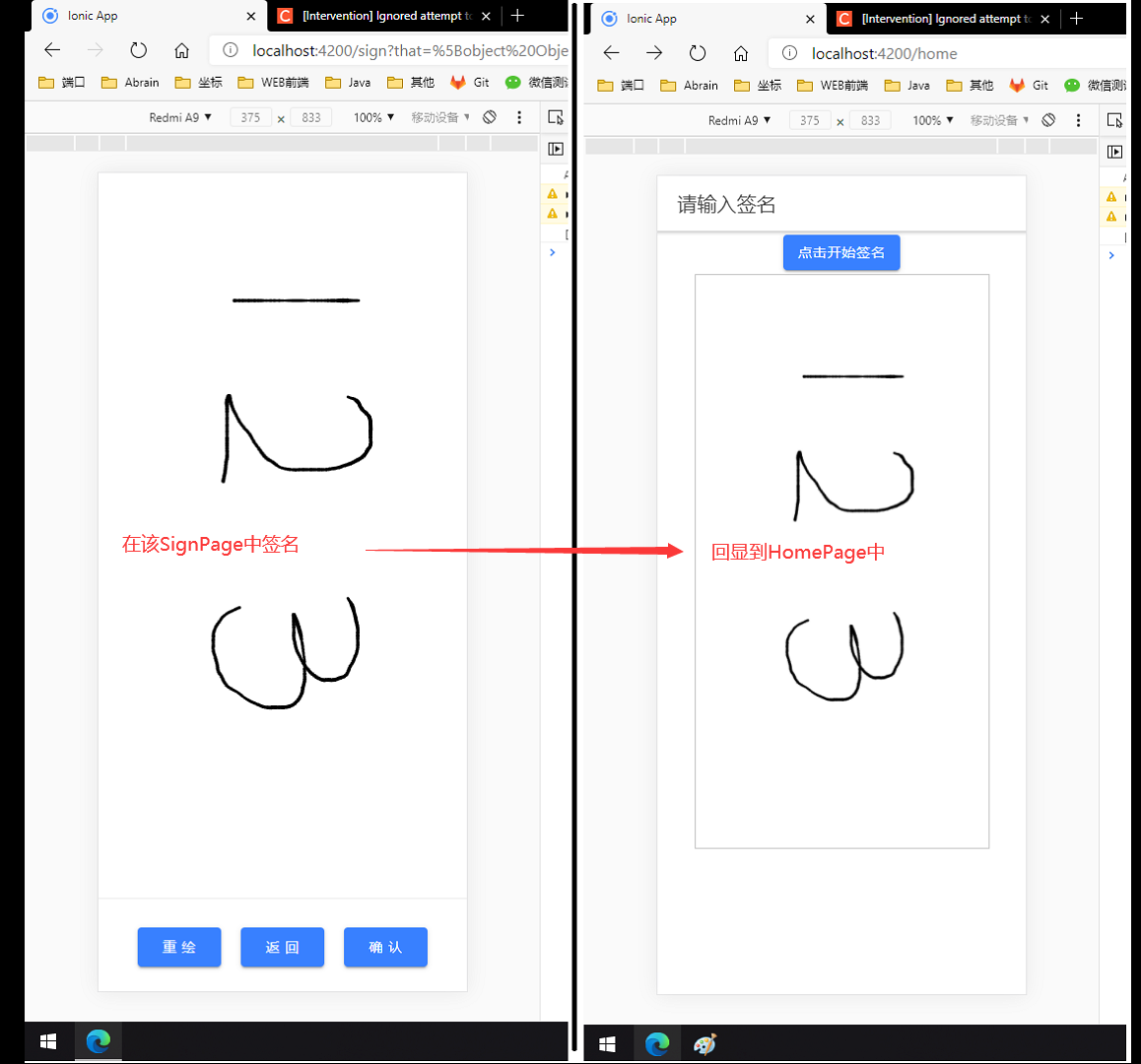Click signature image preview on home page
The height and width of the screenshot is (1064, 1141).
[x=841, y=562]
